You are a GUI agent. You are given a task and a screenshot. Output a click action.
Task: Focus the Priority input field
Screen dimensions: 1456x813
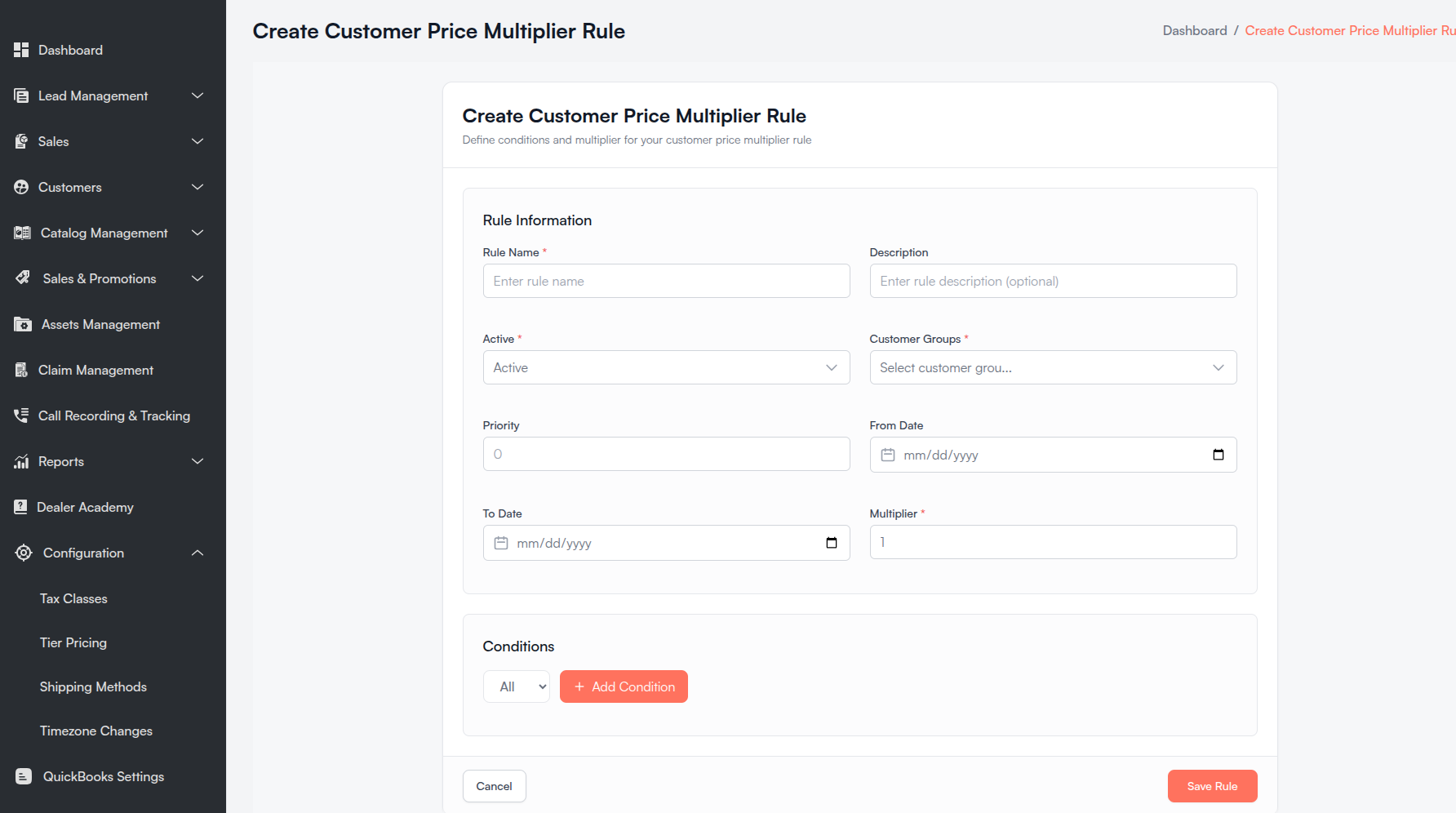(666, 454)
